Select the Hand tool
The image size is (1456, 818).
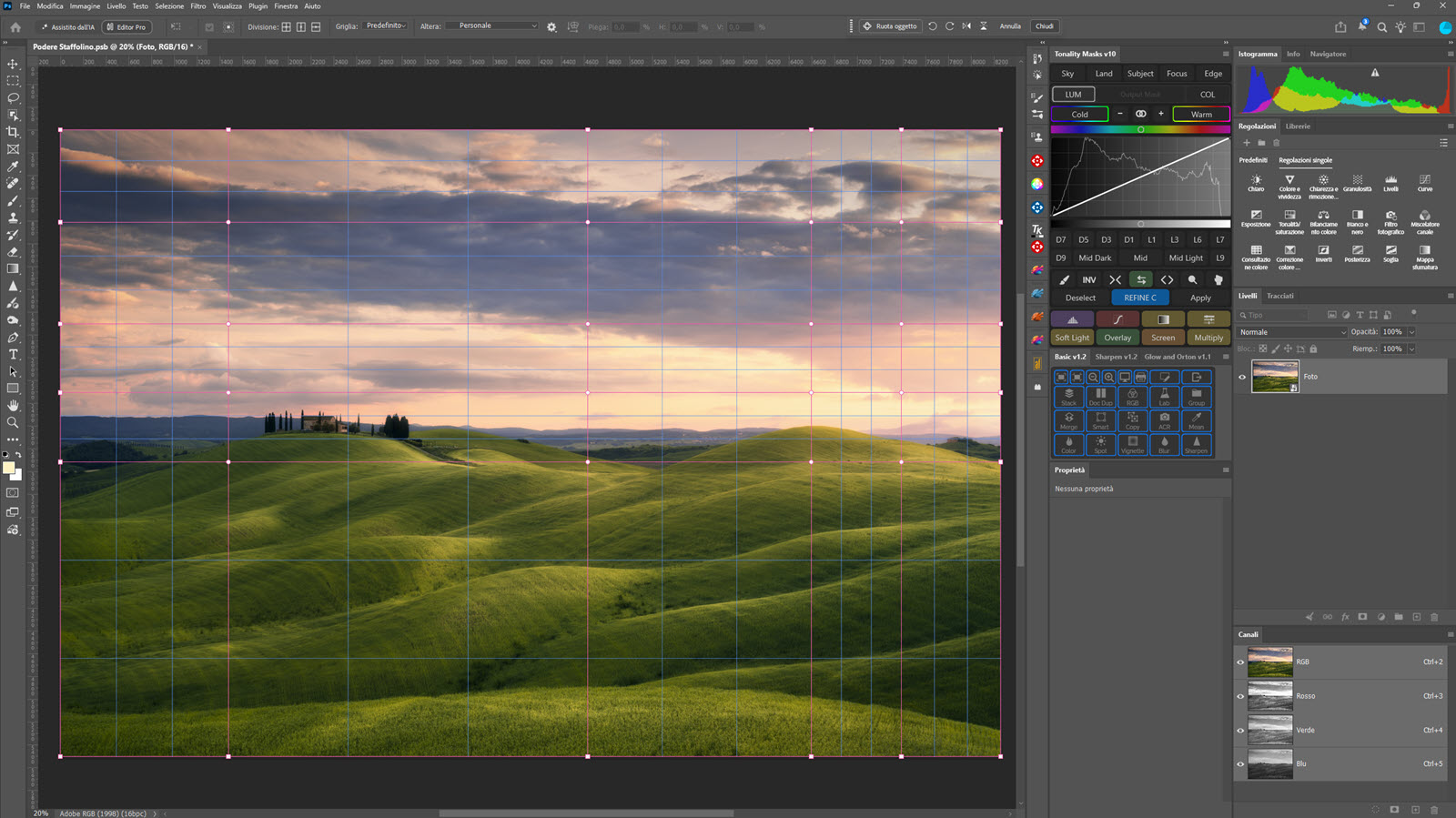point(13,405)
